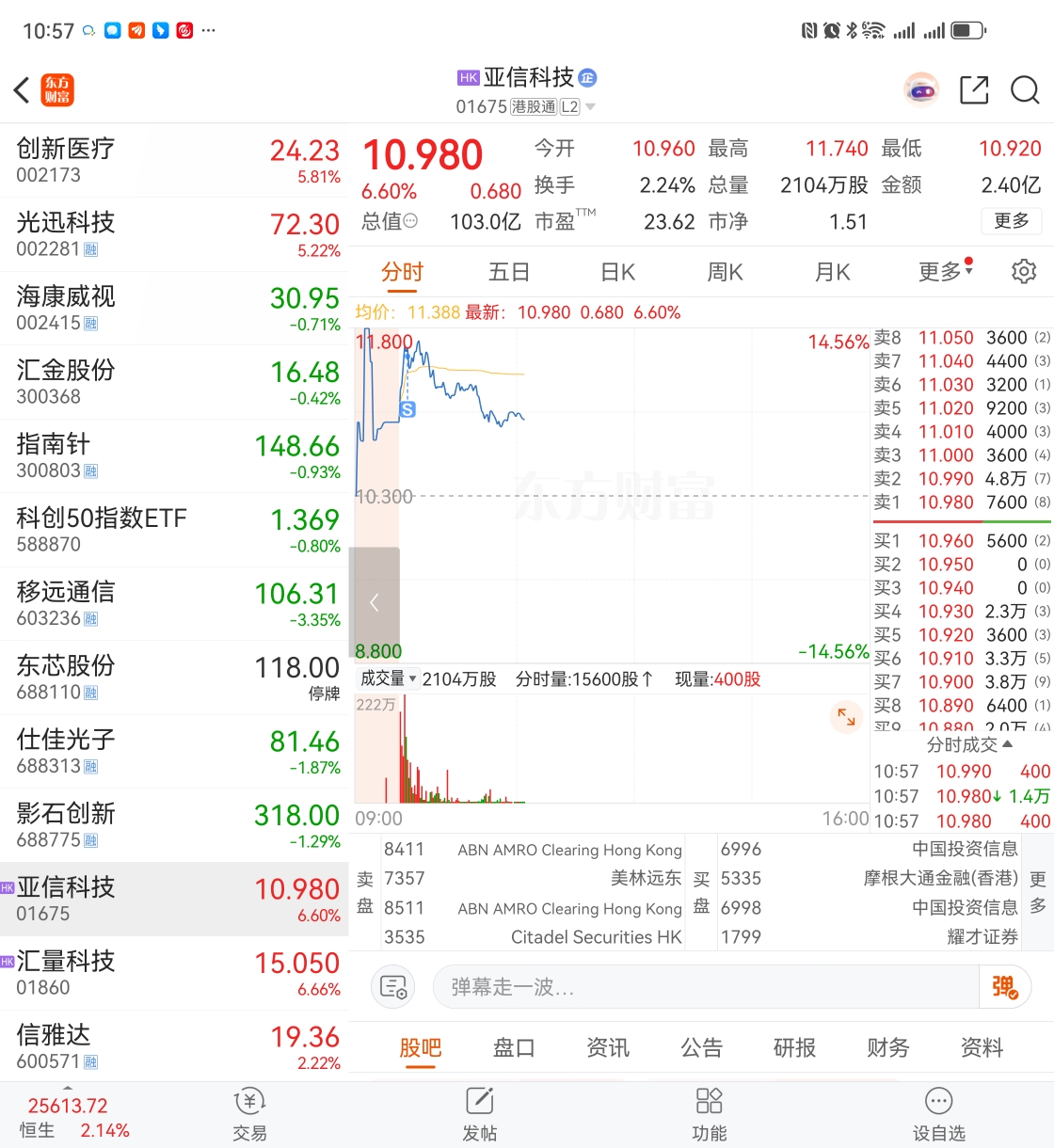Open 财务 finance tab
Image resolution: width=1054 pixels, height=1148 pixels.
888,1048
